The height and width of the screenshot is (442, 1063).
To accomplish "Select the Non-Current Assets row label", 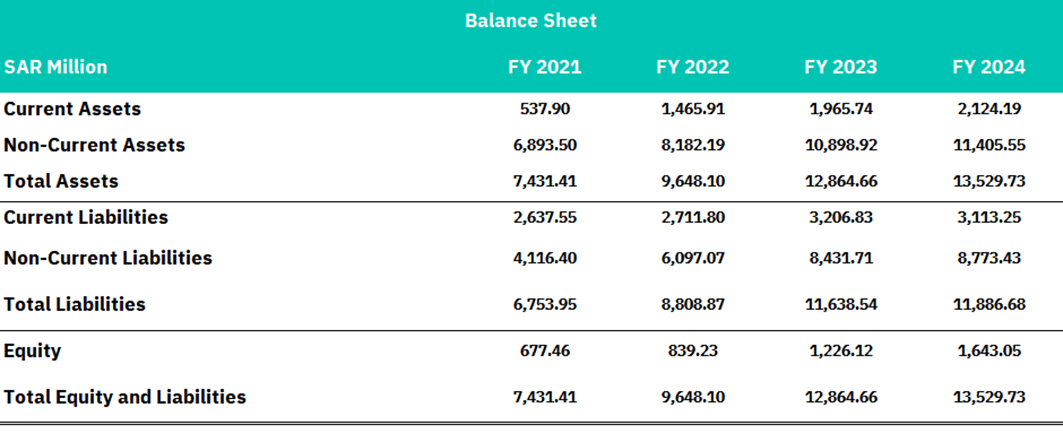I will pos(94,145).
